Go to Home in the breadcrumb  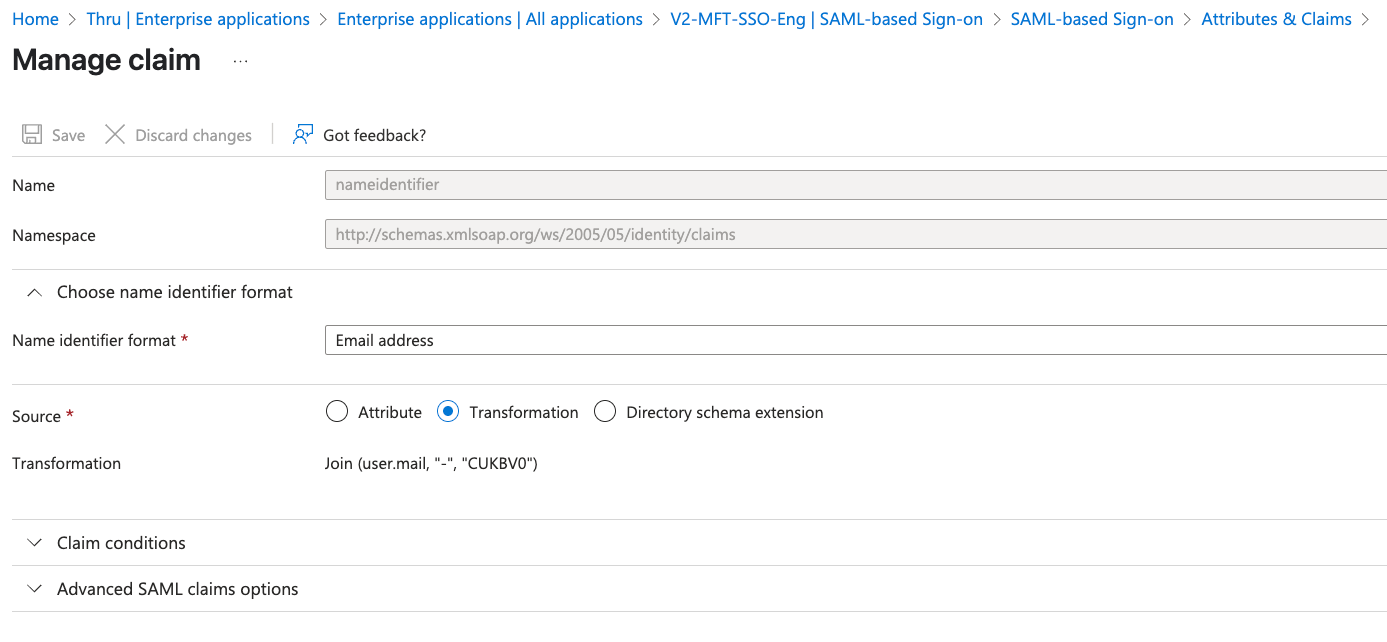pos(35,19)
